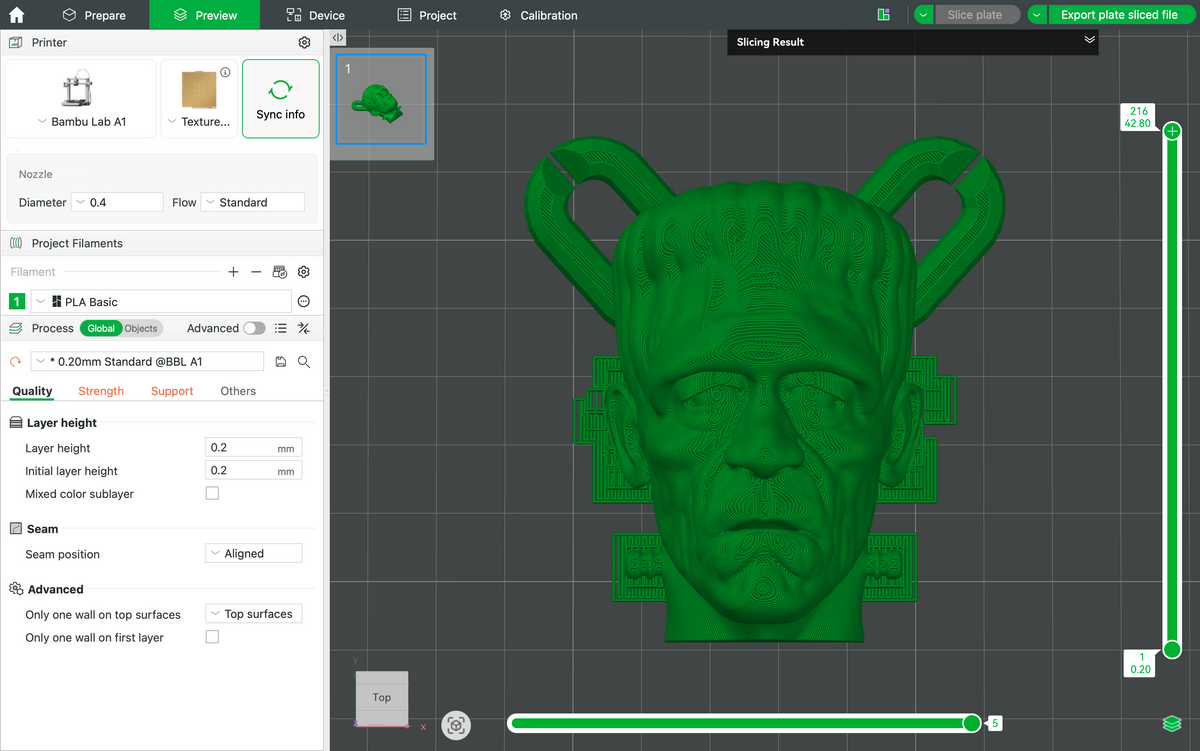Image resolution: width=1200 pixels, height=751 pixels.
Task: Click the plus handle on layer slider top
Action: pos(1172,131)
